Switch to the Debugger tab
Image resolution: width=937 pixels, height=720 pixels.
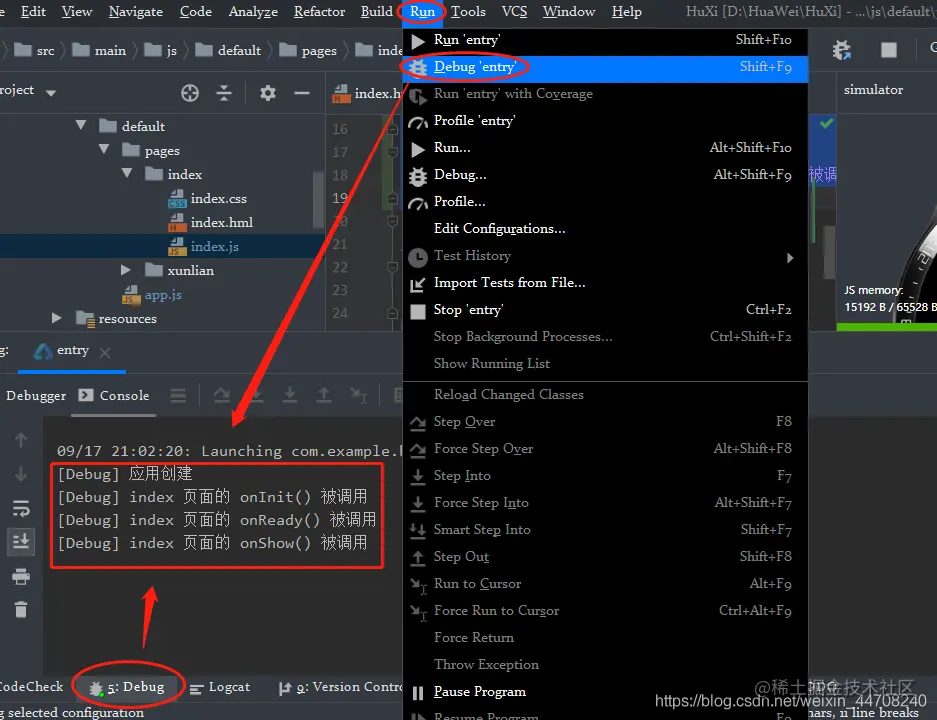[x=36, y=395]
